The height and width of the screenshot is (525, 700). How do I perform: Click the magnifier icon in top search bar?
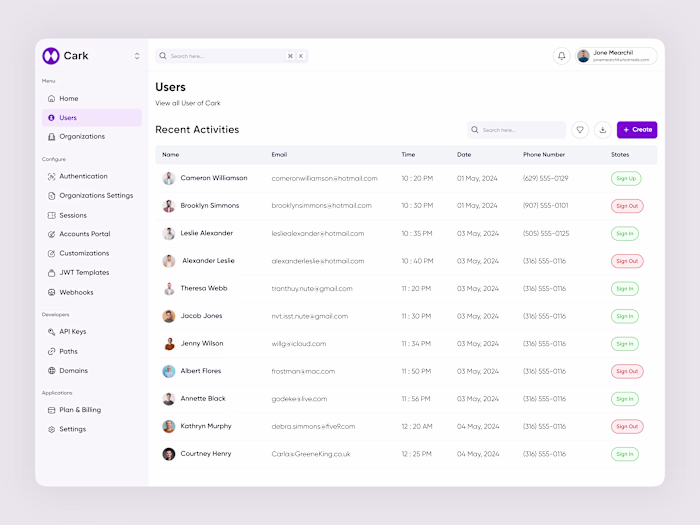(163, 56)
